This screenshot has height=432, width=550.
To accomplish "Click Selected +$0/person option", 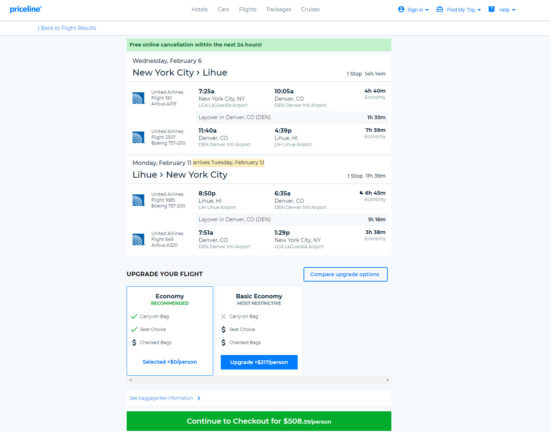I will coord(170,362).
